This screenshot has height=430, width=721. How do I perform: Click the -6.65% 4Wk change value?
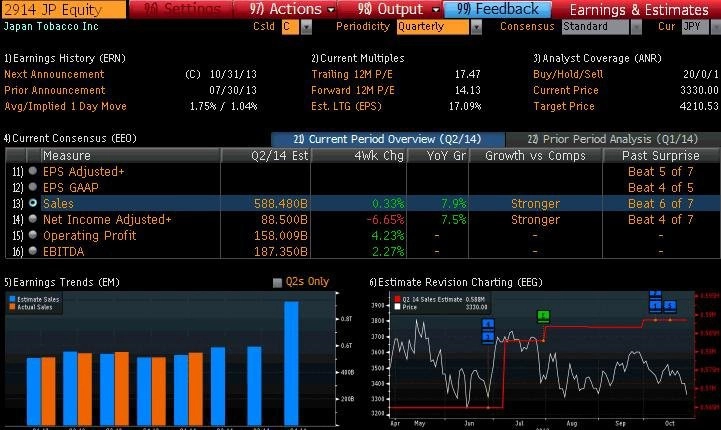385,219
